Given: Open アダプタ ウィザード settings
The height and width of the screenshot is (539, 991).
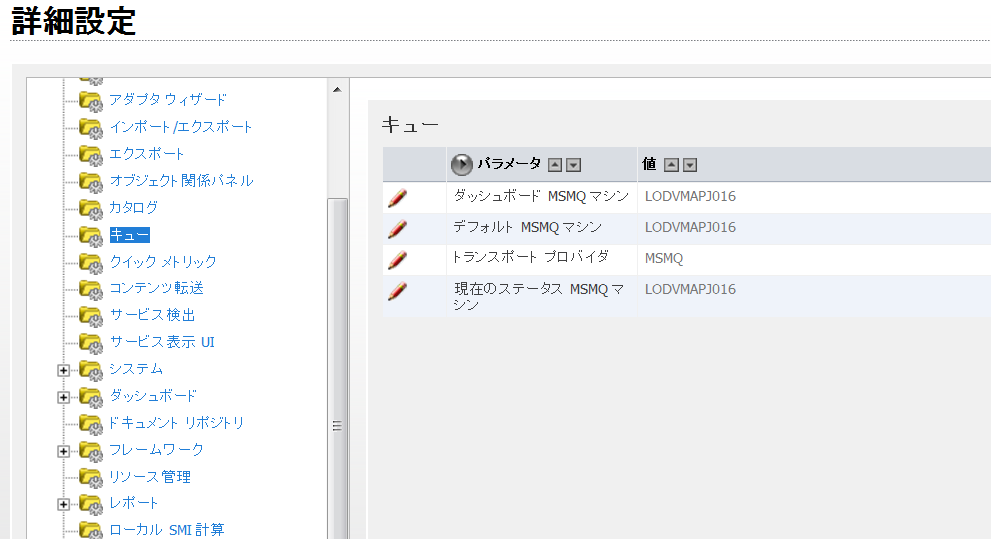Looking at the screenshot, I should tap(168, 100).
